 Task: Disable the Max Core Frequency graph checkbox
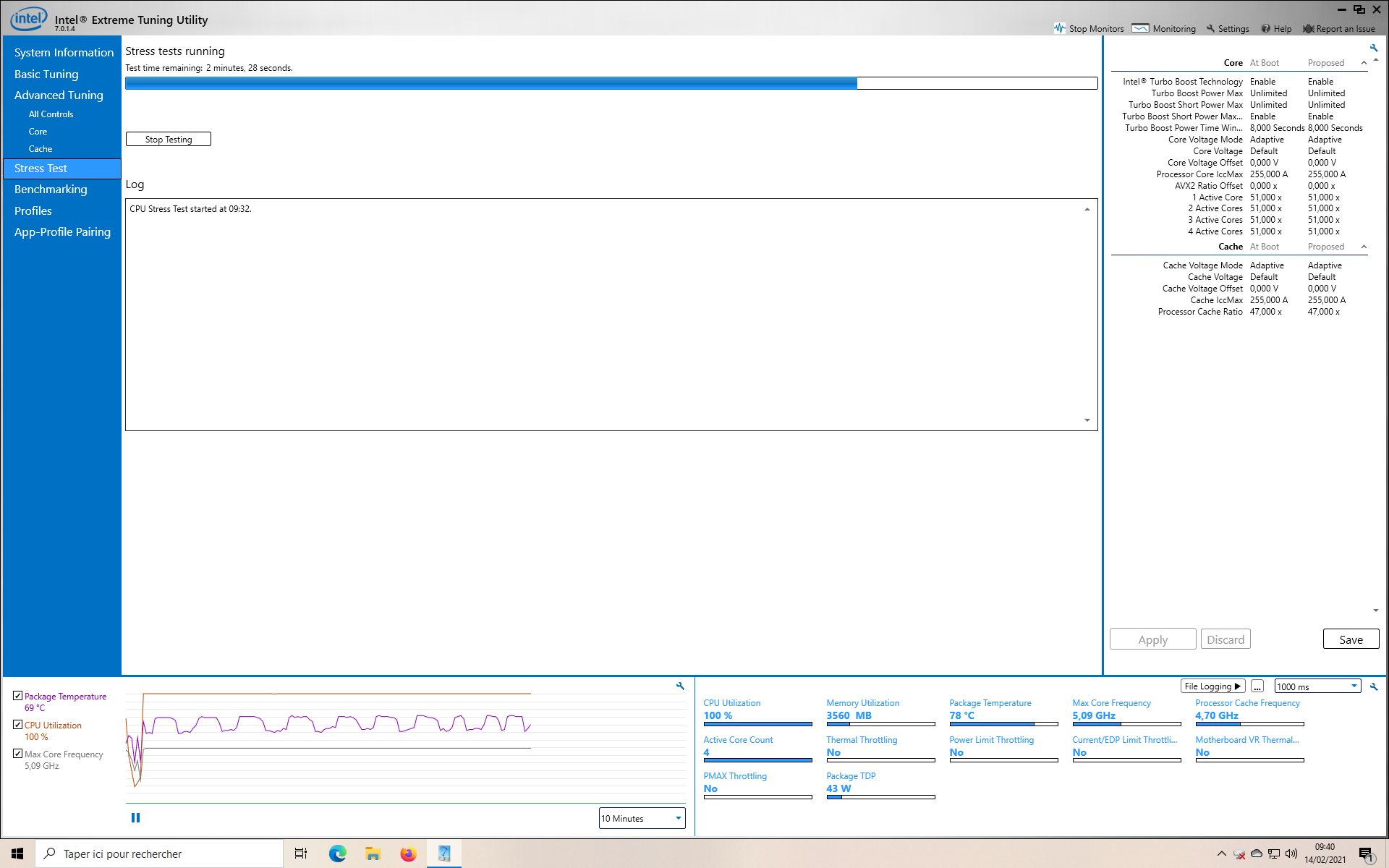[x=18, y=753]
